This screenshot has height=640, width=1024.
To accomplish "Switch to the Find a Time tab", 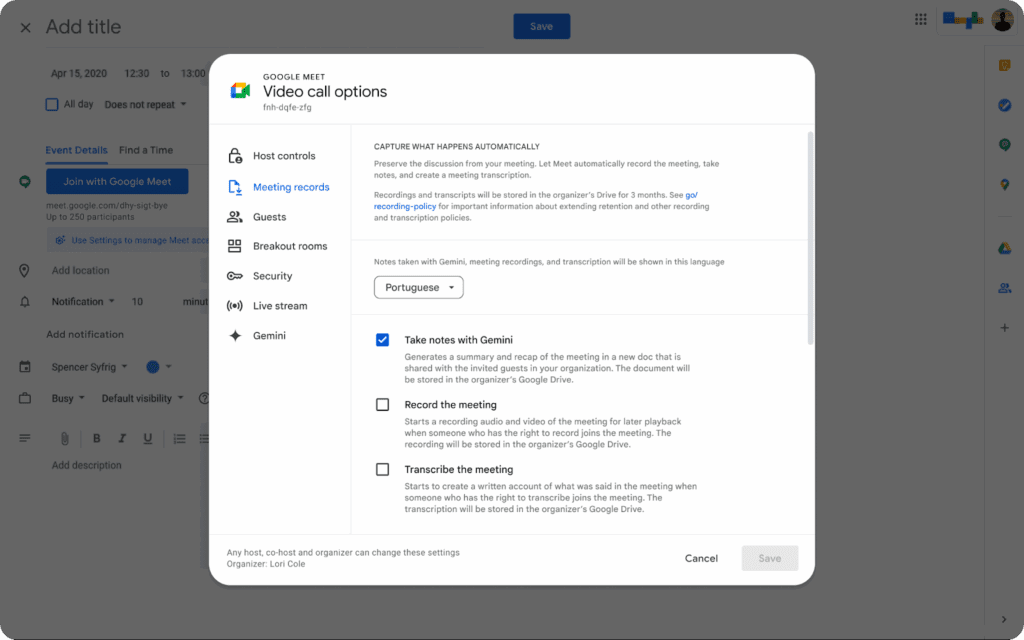I will [x=146, y=150].
